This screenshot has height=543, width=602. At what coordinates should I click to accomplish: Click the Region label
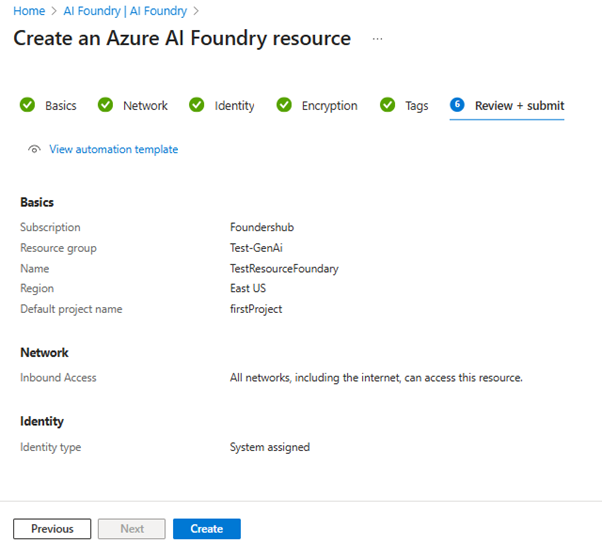coord(37,289)
